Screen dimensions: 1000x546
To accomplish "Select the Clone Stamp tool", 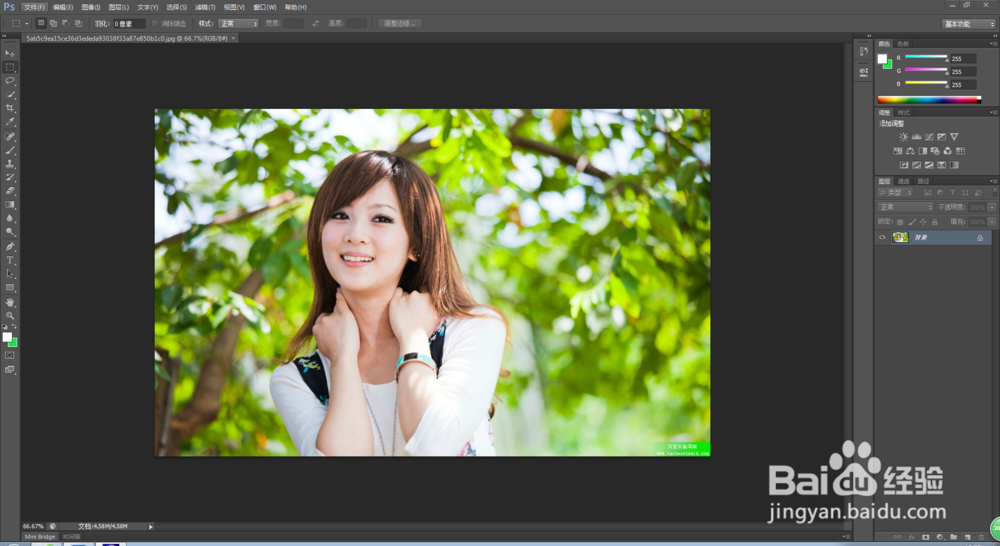I will [x=10, y=164].
